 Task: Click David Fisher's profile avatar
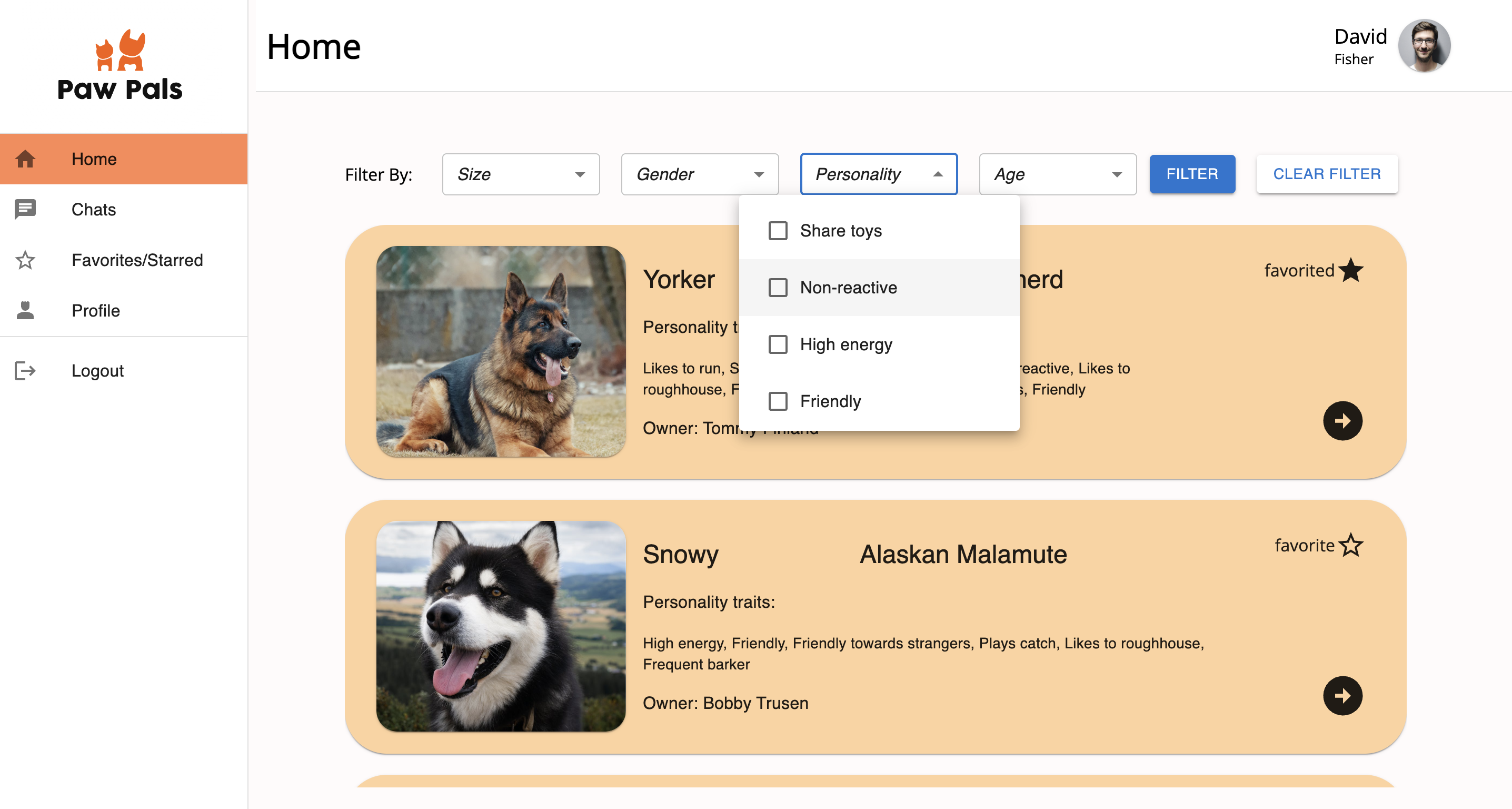[x=1424, y=46]
